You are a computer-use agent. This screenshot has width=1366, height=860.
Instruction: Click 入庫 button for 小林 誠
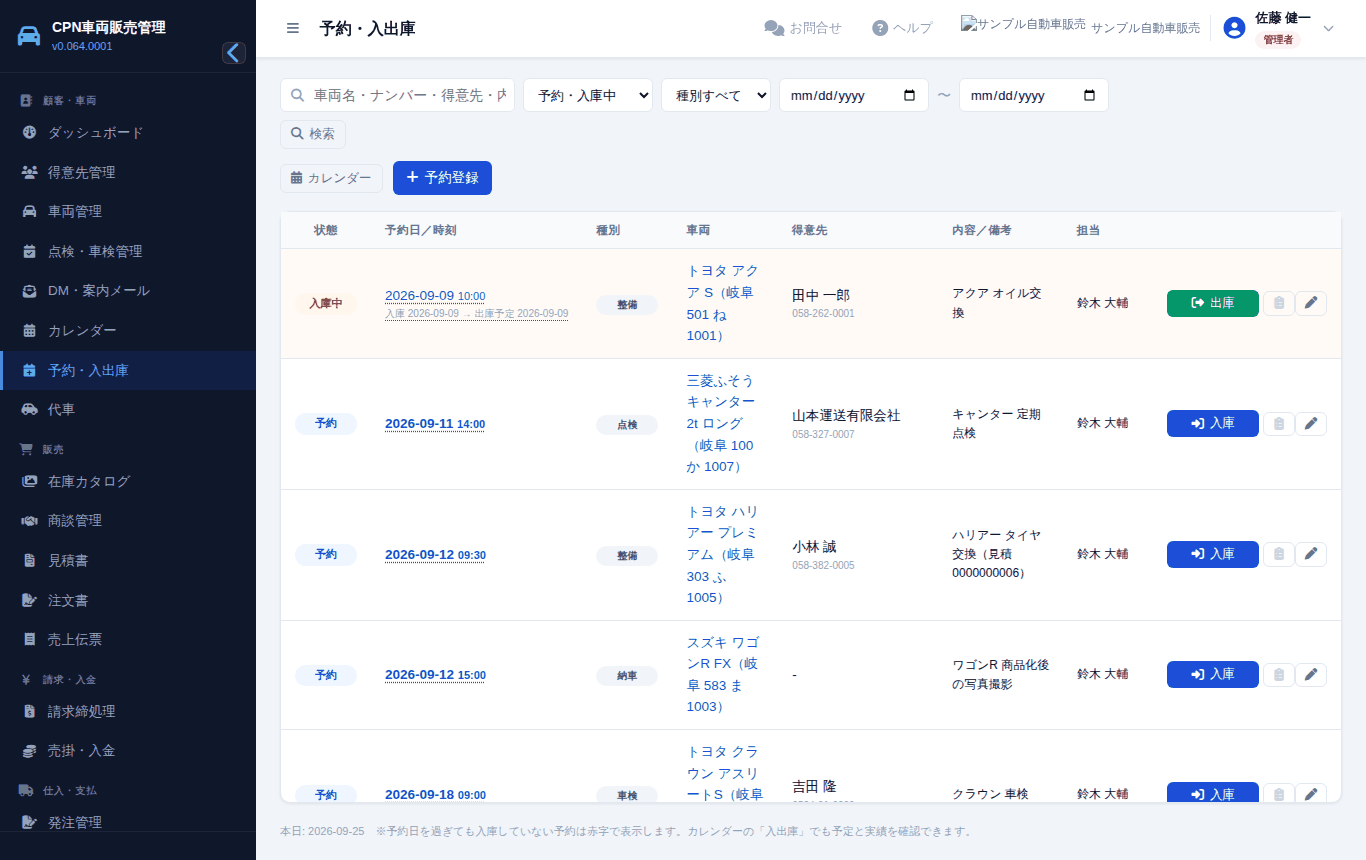1212,554
